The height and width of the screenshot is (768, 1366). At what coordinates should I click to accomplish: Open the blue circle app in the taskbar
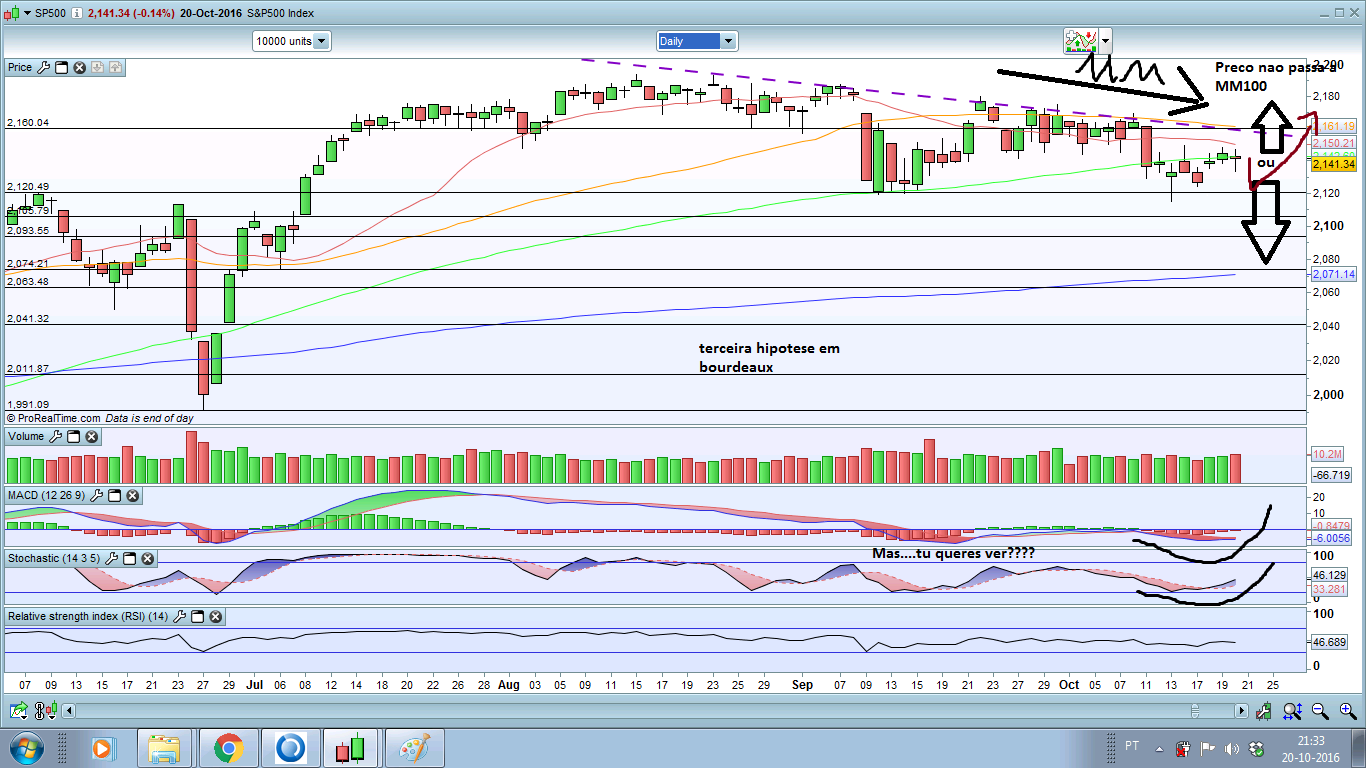coord(291,748)
